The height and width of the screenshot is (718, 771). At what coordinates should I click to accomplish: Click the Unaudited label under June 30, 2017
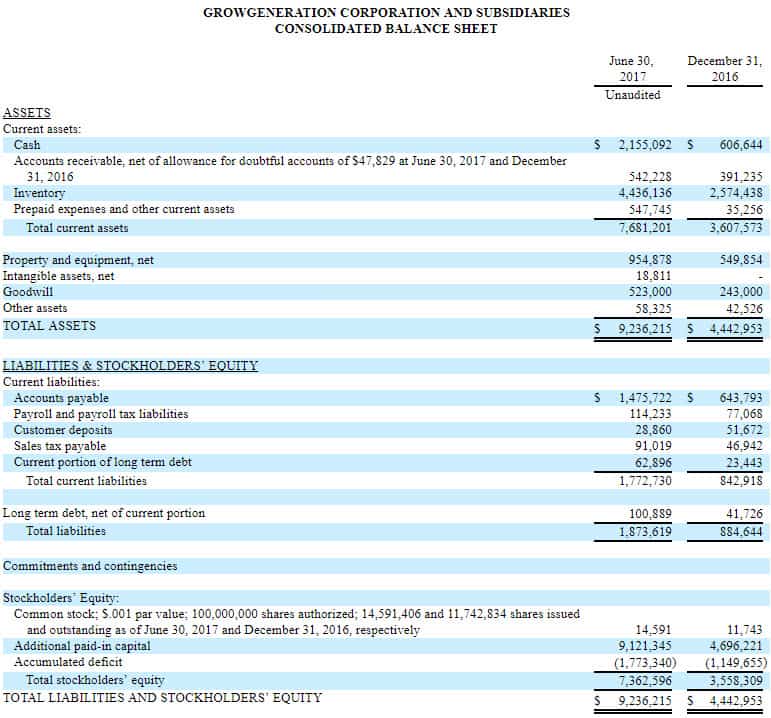[632, 95]
